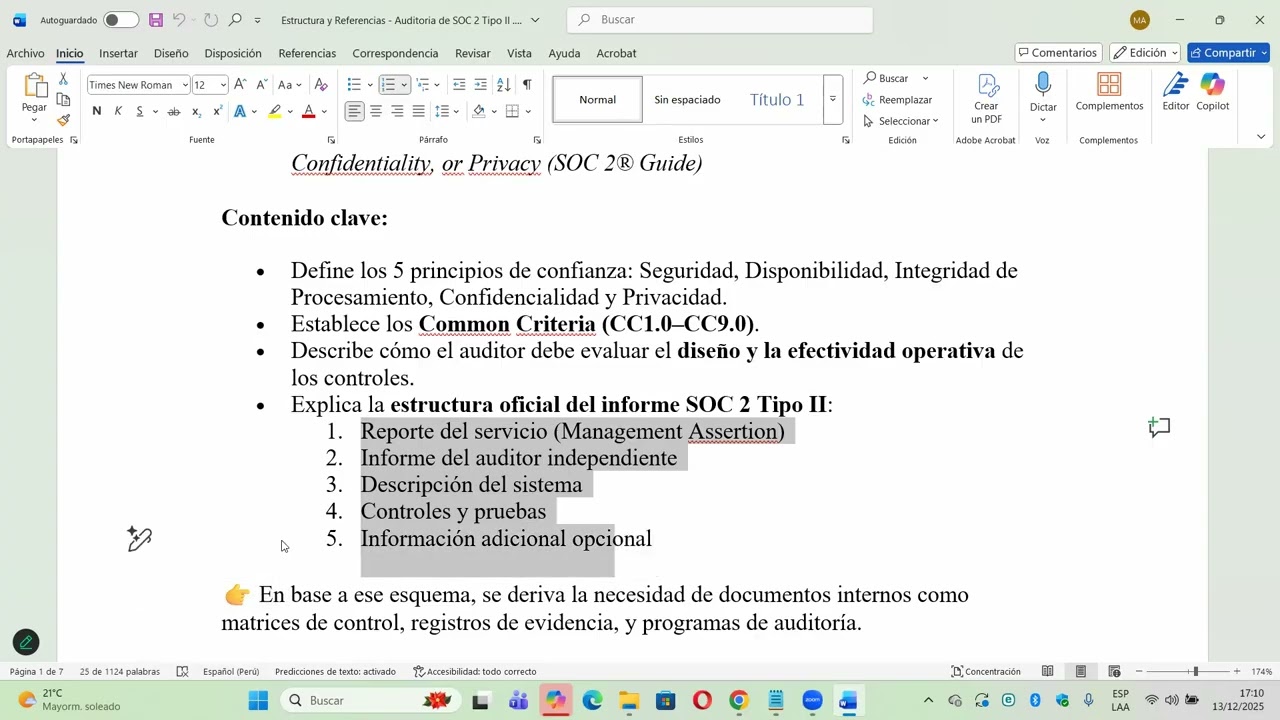Viewport: 1280px width, 720px height.
Task: Open the Editor pen icon
Action: (1176, 92)
